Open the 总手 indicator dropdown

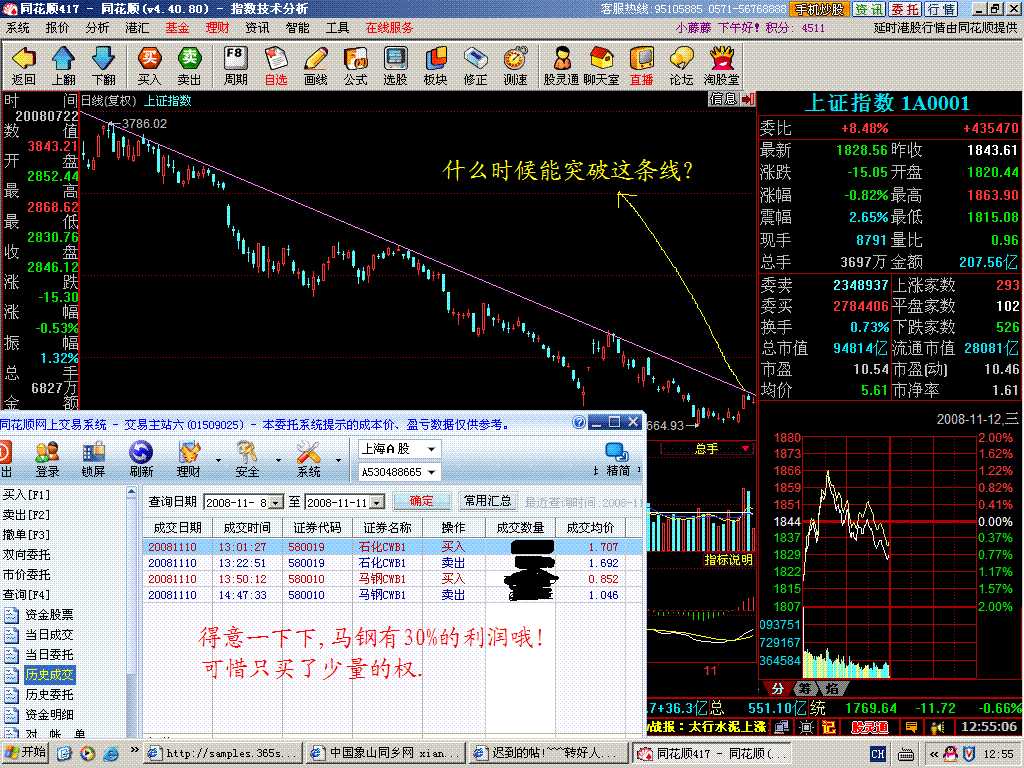(x=745, y=449)
